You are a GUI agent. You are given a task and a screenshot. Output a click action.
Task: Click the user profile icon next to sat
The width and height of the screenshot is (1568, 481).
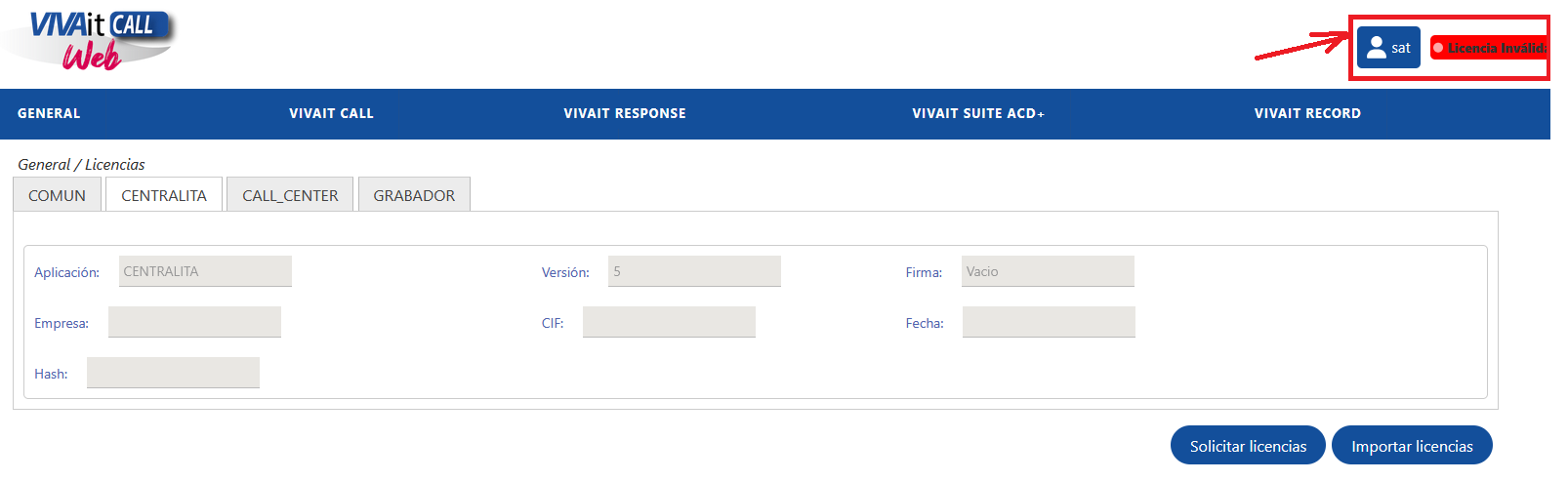[1377, 48]
